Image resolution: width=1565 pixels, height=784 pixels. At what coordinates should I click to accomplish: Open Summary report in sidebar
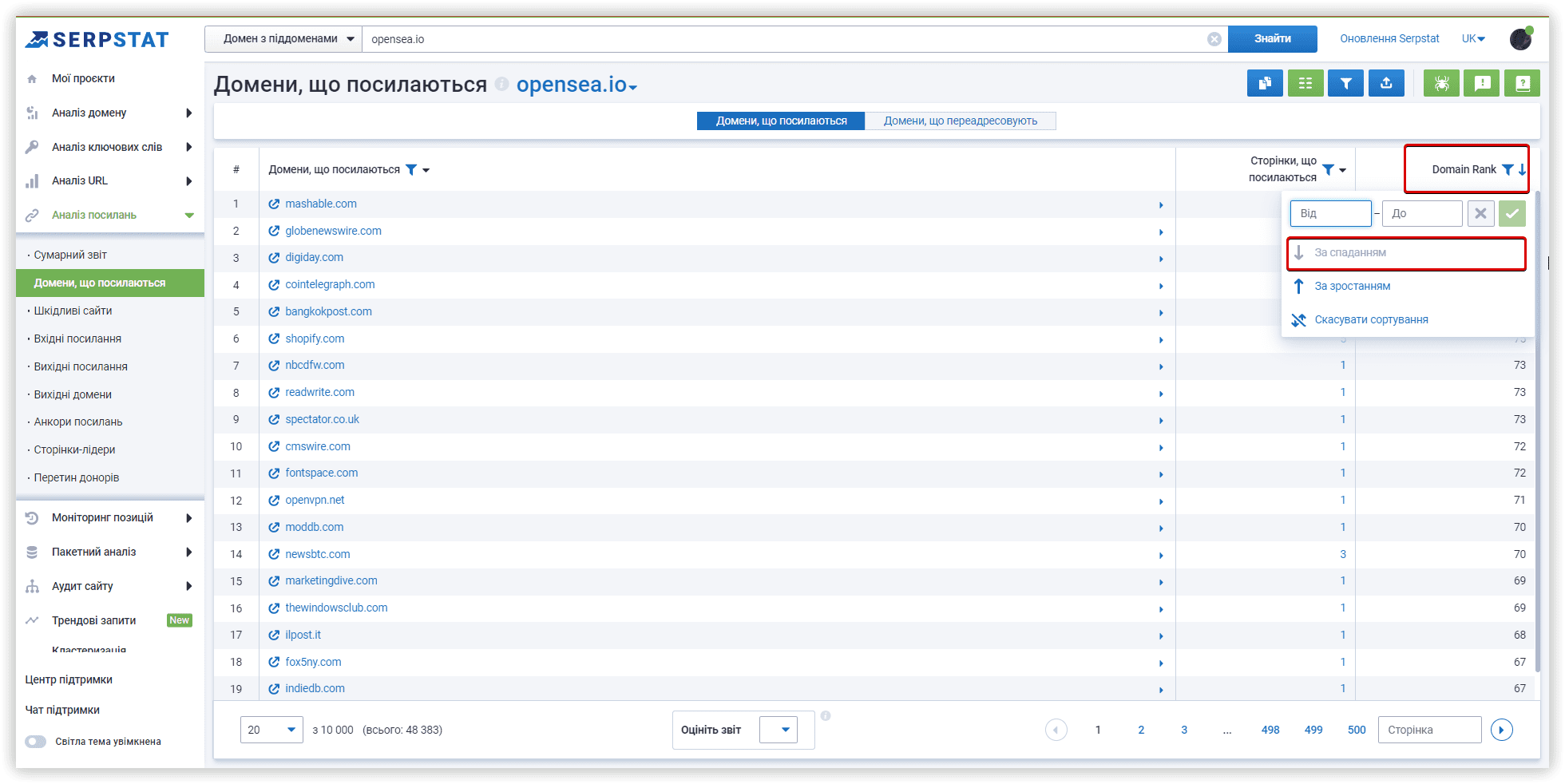click(70, 255)
